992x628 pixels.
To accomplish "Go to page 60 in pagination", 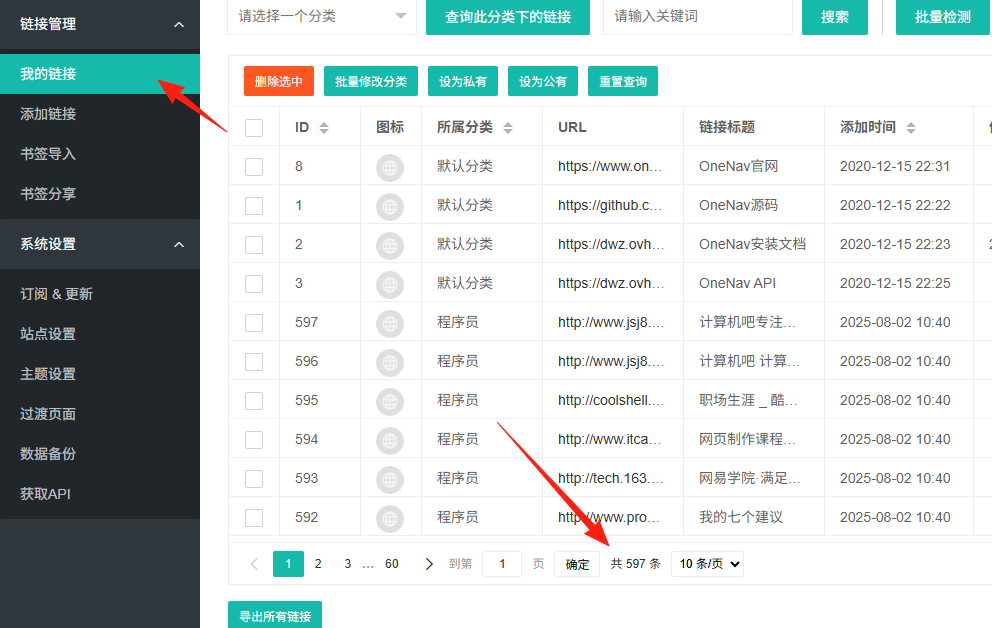I will click(392, 564).
